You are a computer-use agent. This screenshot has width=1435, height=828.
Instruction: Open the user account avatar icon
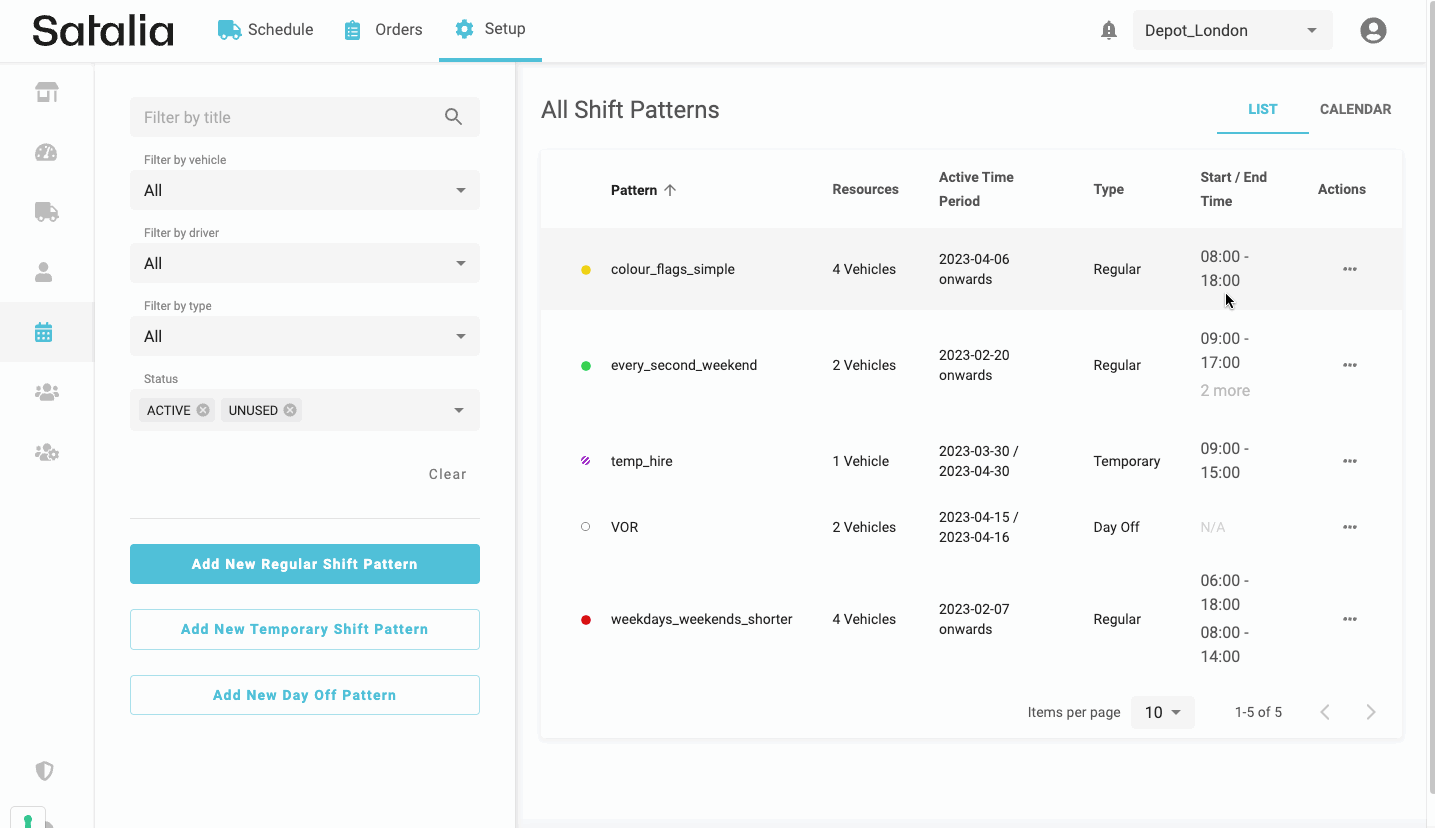1373,31
